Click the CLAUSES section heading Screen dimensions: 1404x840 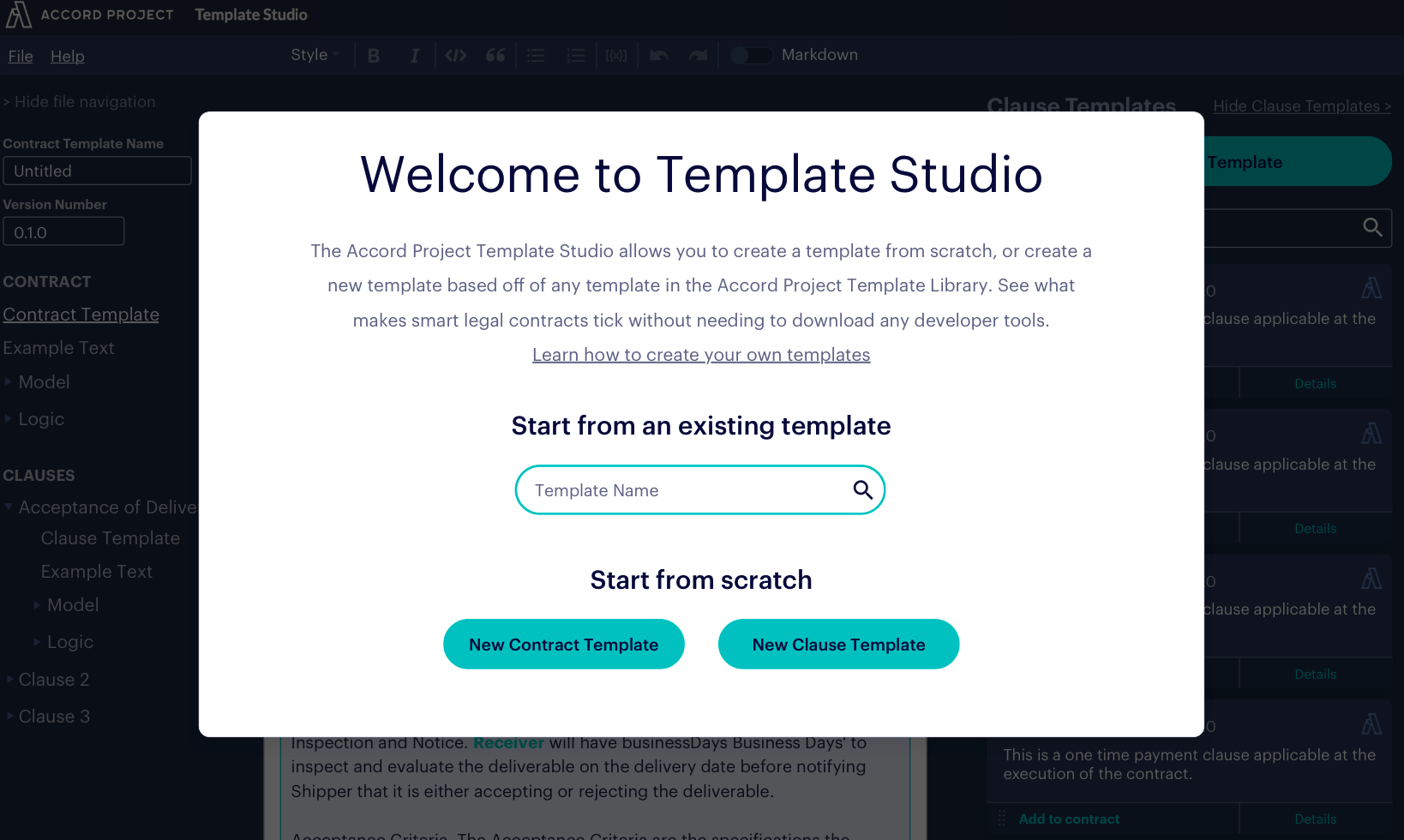[x=39, y=476]
